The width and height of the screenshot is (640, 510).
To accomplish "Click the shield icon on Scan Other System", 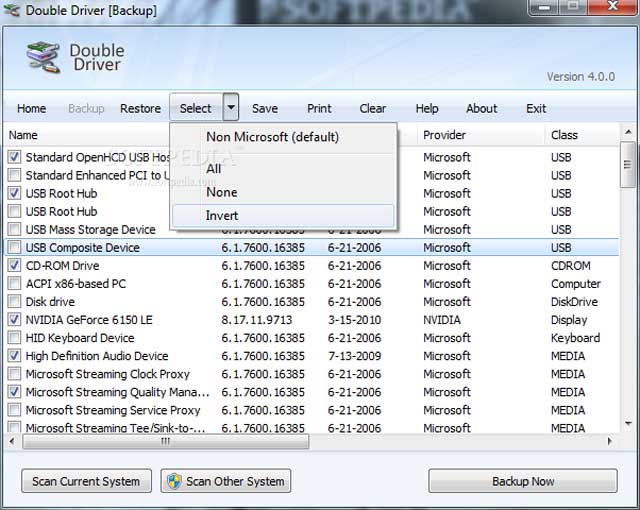I will click(x=174, y=481).
